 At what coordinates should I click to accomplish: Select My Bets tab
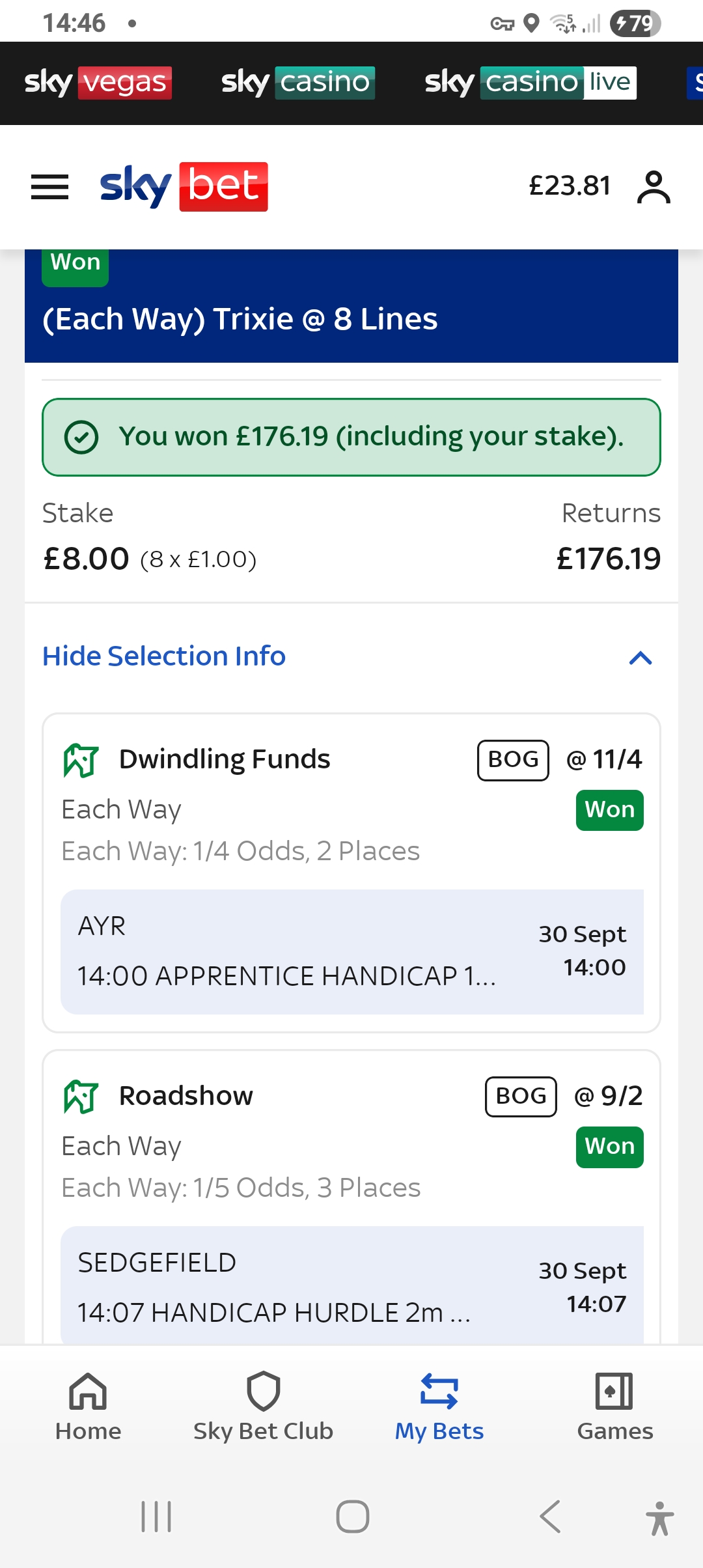[x=439, y=1407]
